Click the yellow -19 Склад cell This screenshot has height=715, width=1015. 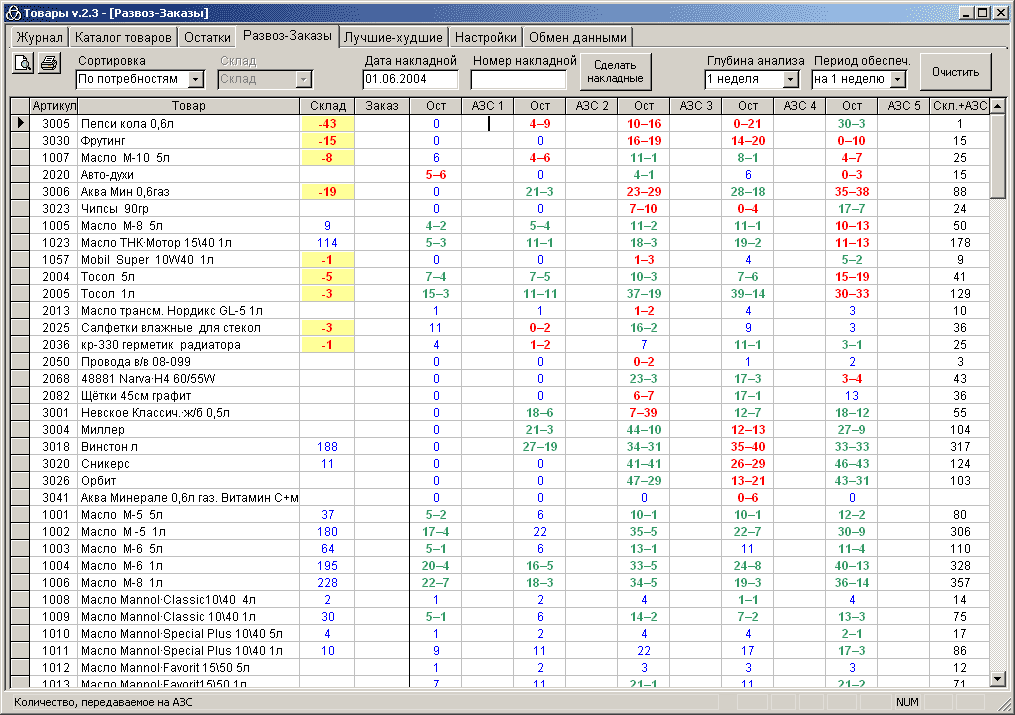(328, 192)
